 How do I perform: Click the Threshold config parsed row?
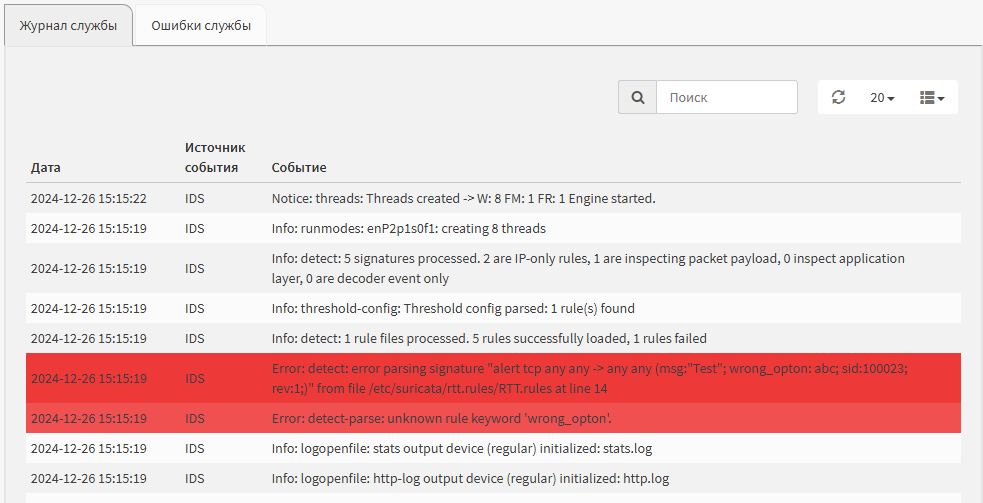coord(493,309)
